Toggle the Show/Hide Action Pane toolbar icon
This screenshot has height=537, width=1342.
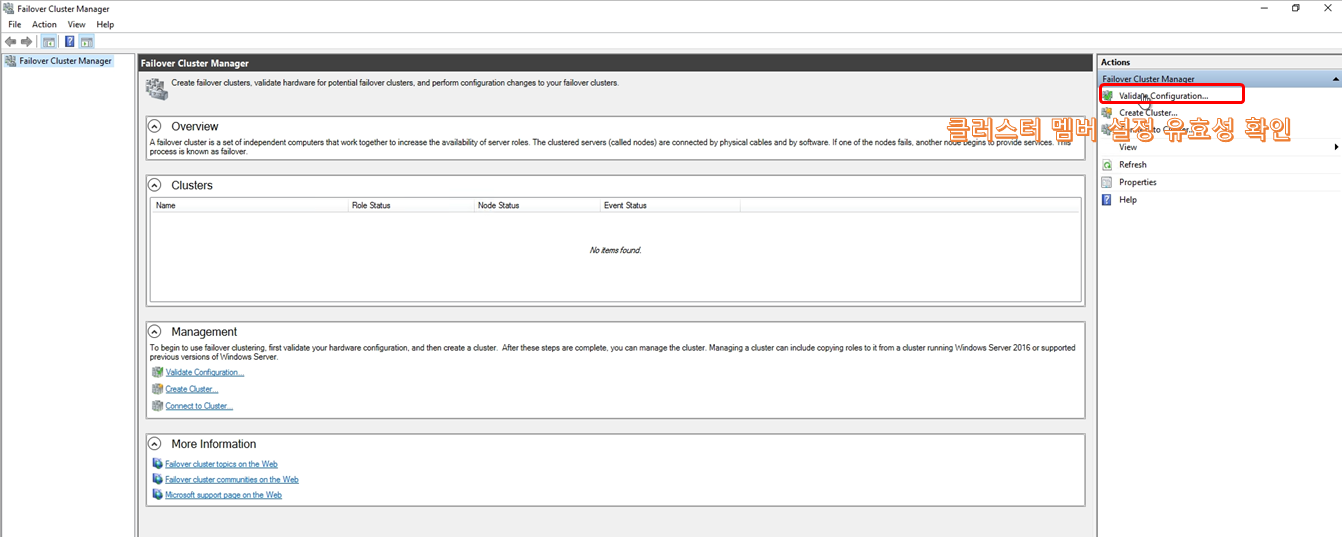click(x=87, y=41)
